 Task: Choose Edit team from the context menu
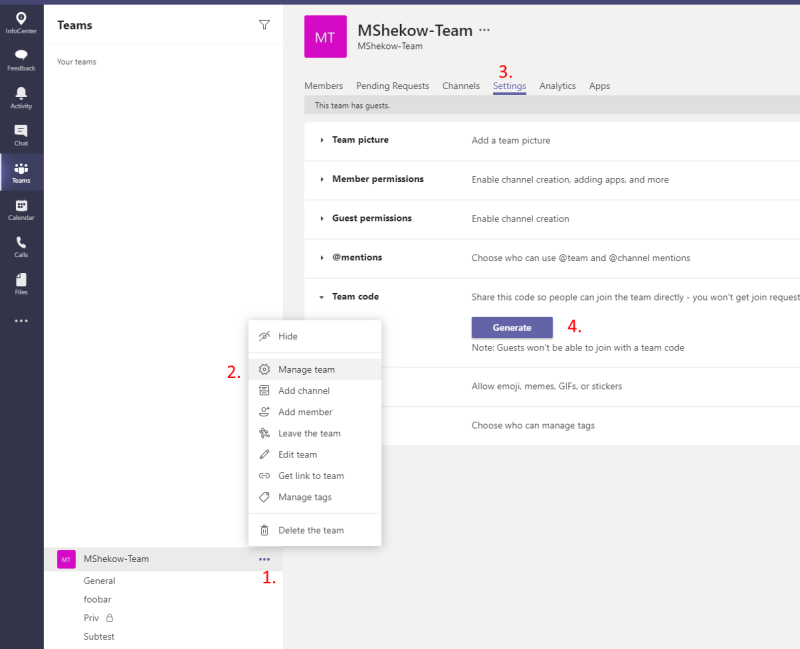315,454
